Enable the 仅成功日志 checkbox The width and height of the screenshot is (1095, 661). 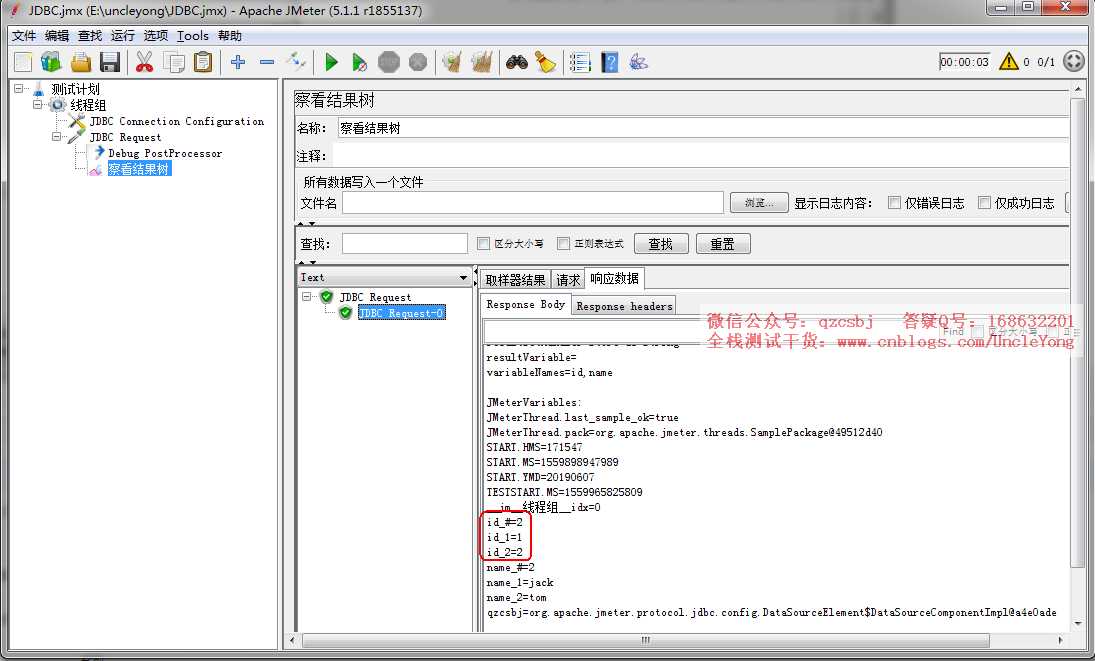984,202
